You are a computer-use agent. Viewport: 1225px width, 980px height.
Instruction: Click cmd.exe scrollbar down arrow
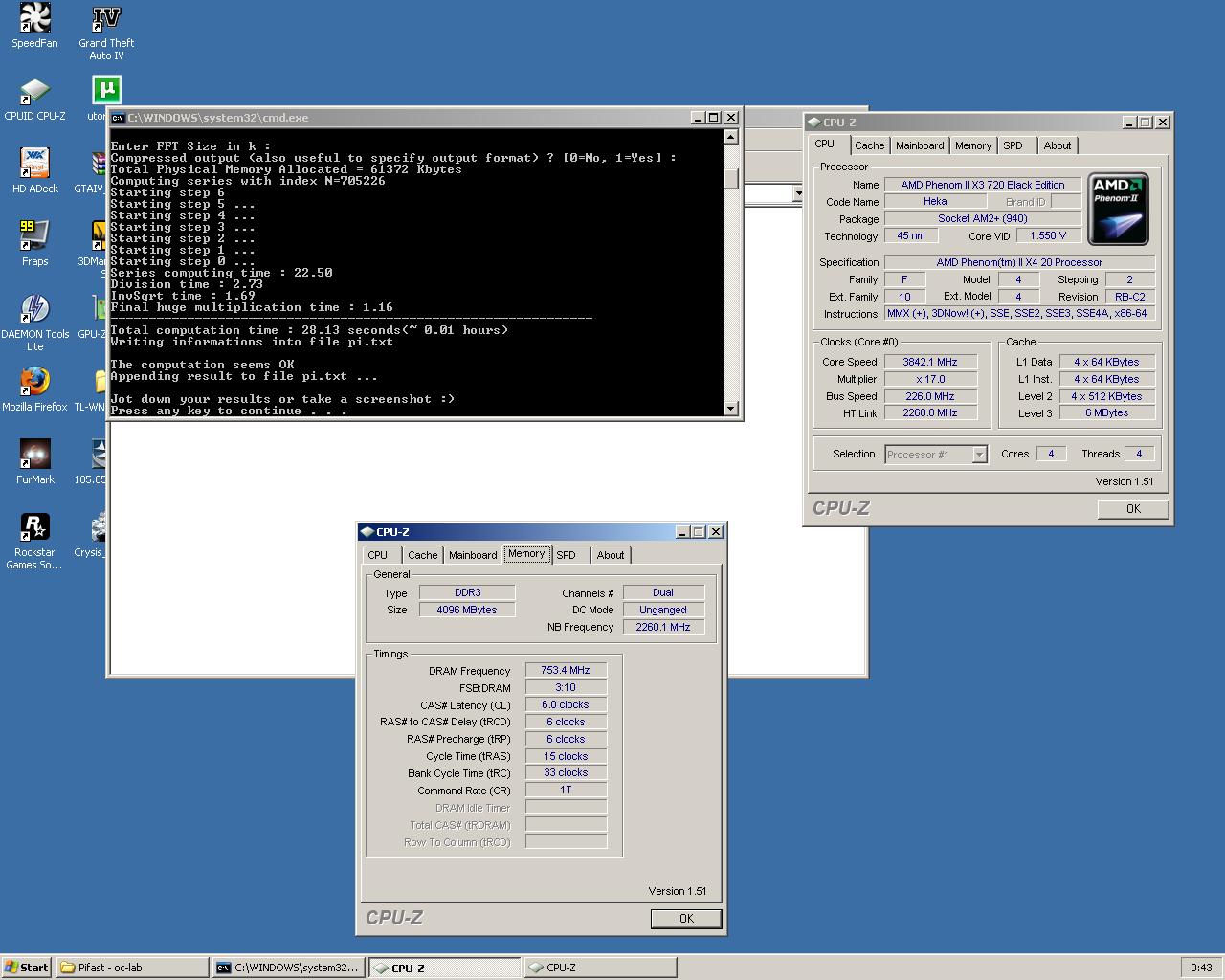731,409
